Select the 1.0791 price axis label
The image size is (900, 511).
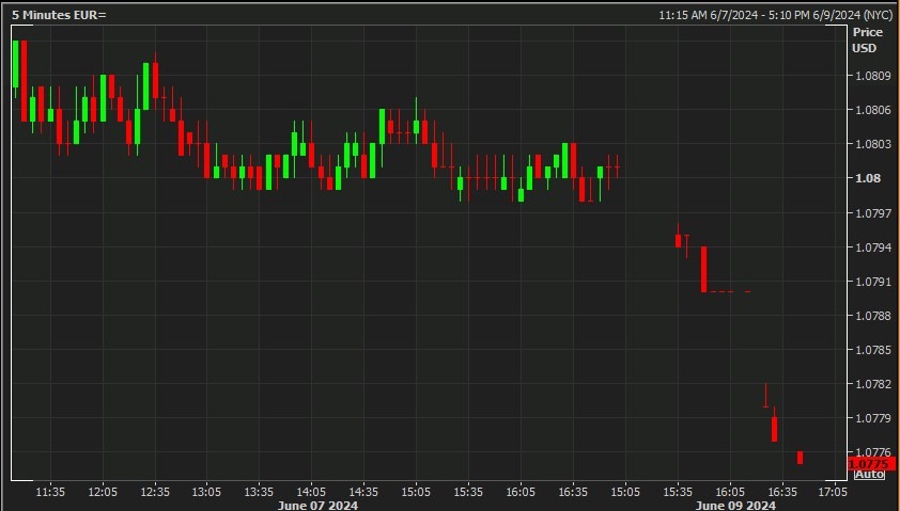[x=872, y=282]
